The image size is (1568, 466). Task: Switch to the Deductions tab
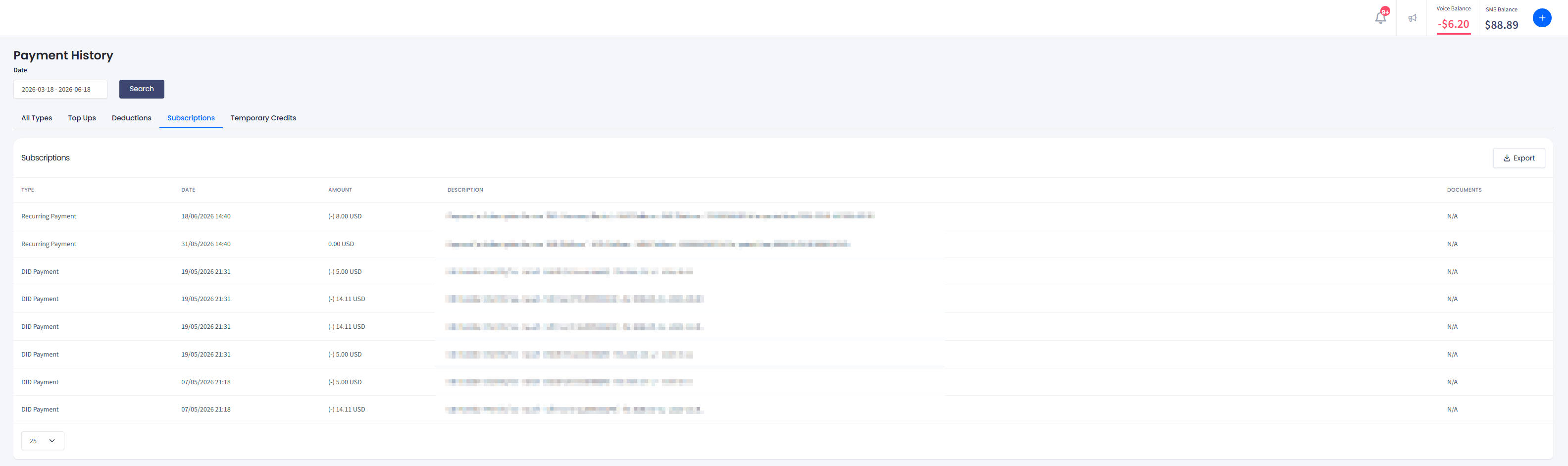132,118
